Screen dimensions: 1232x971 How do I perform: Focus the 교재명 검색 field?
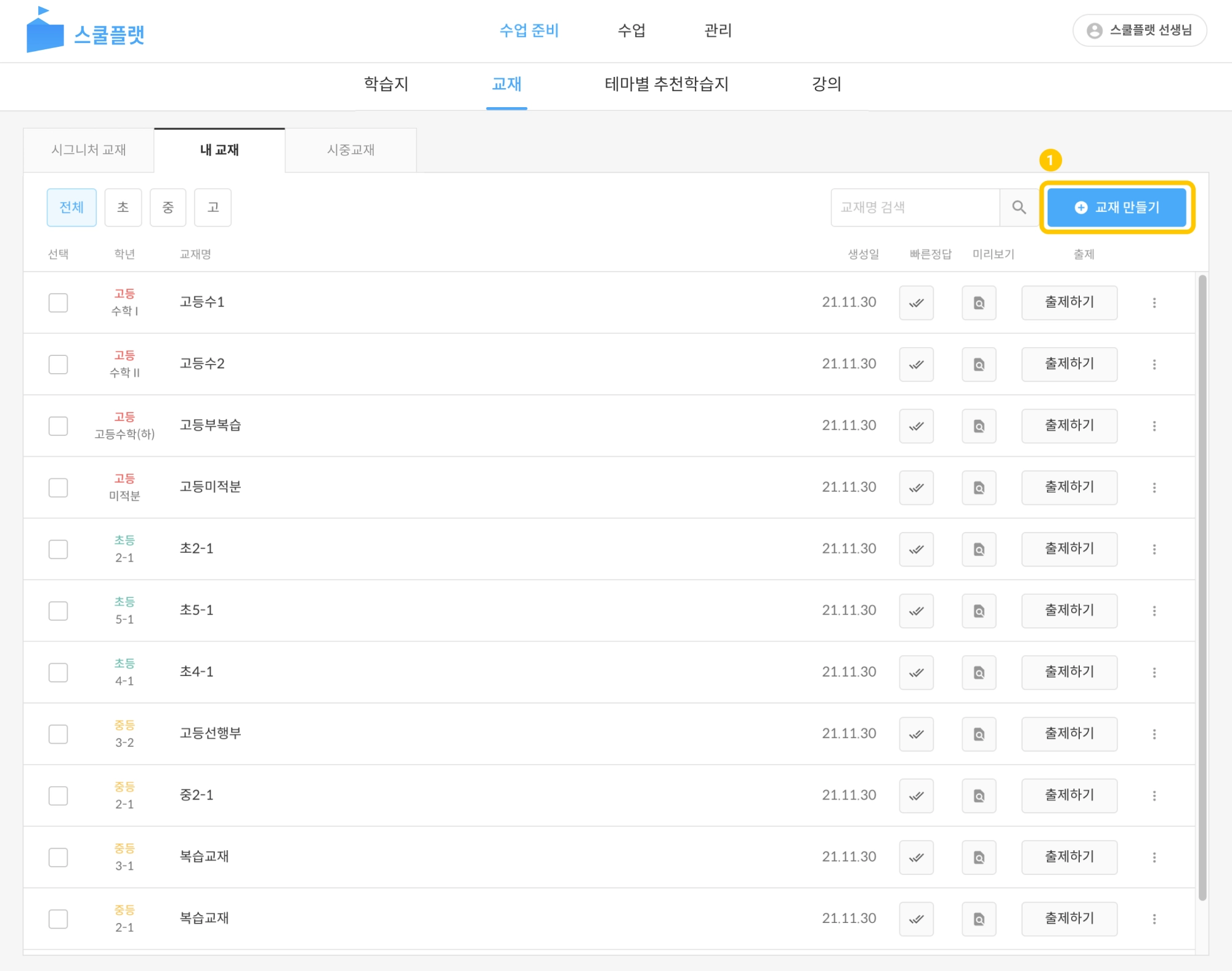pos(914,207)
